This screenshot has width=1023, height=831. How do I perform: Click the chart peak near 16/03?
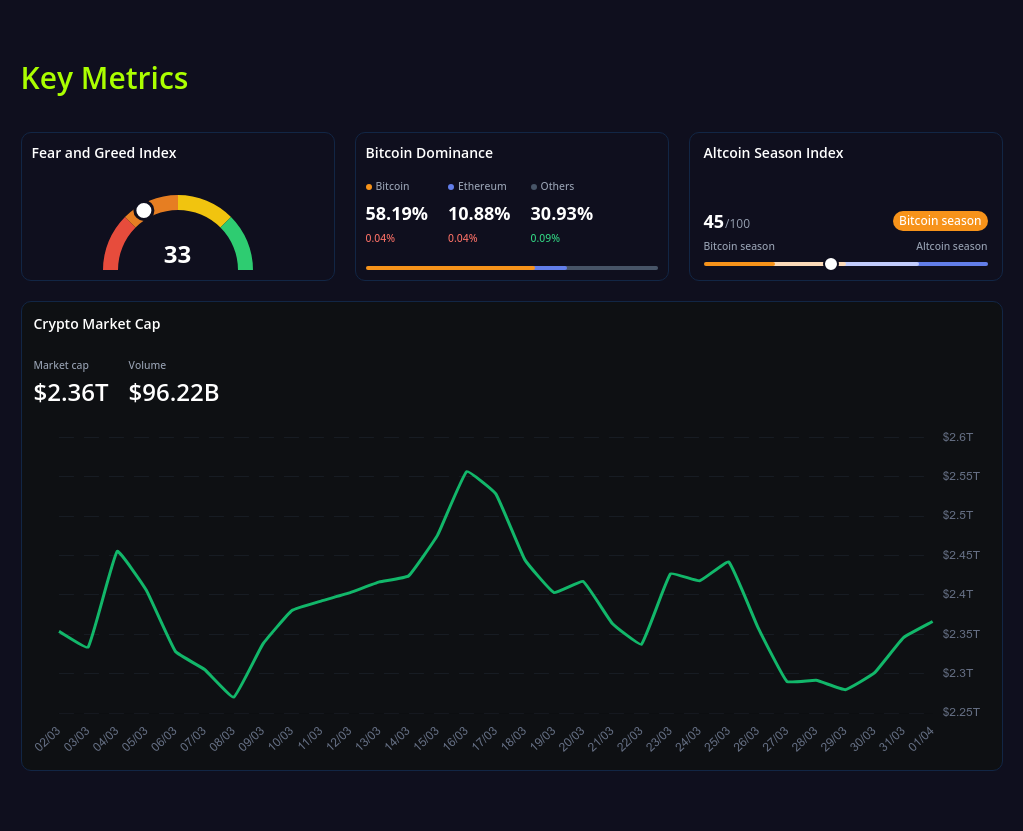[x=468, y=472]
